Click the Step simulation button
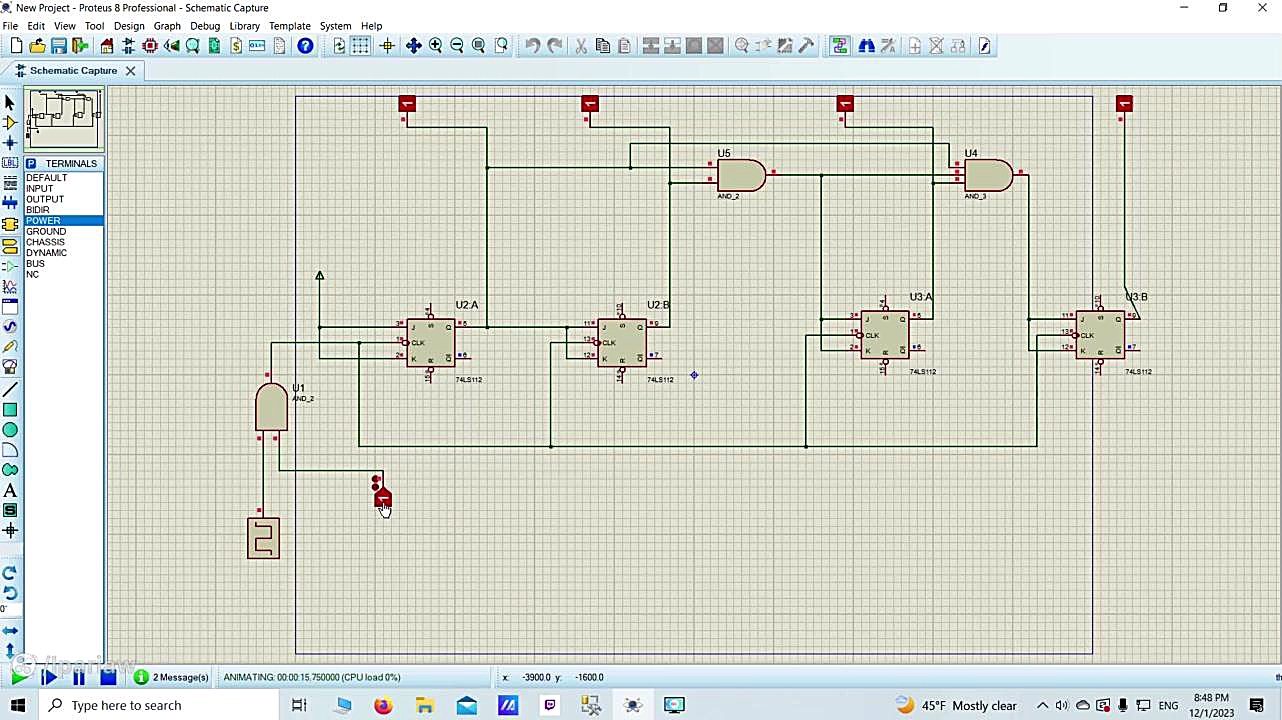1282x720 pixels. point(49,677)
